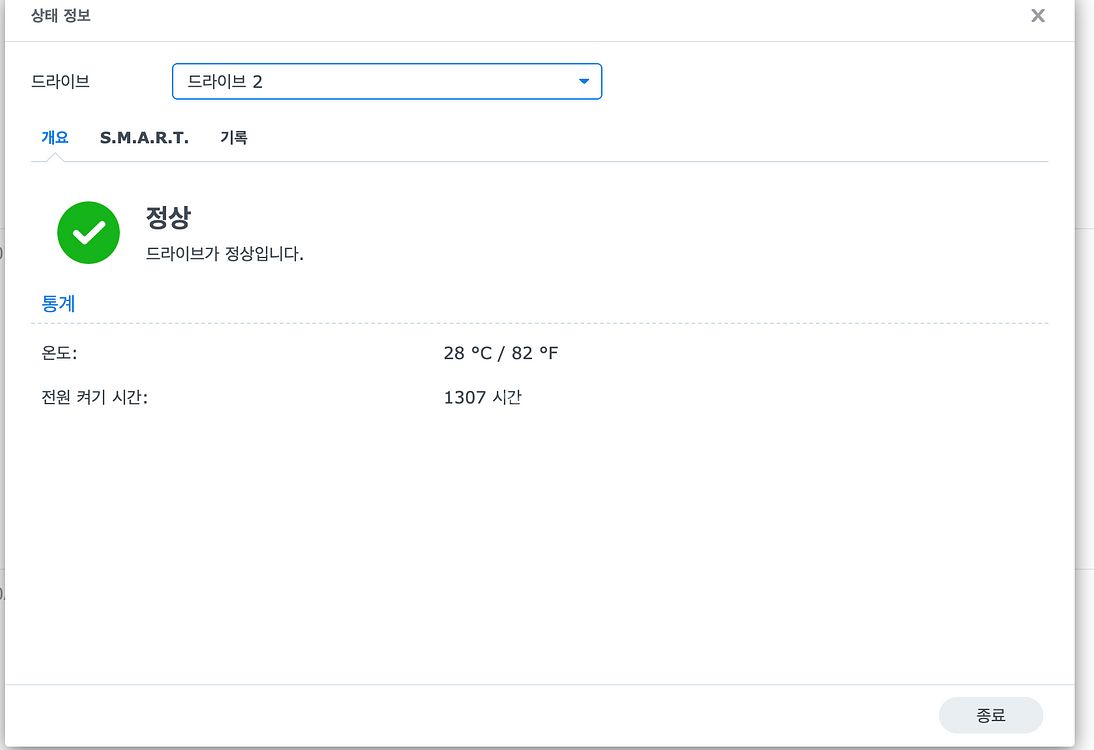Select the 1307 시간 power-on value

482,397
